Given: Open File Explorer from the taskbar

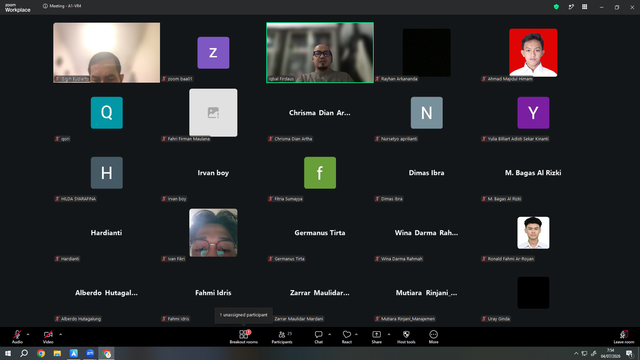Looking at the screenshot, I should click(x=57, y=353).
